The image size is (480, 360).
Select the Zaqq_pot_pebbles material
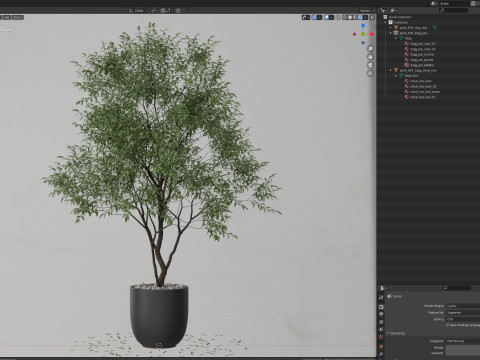[422, 65]
